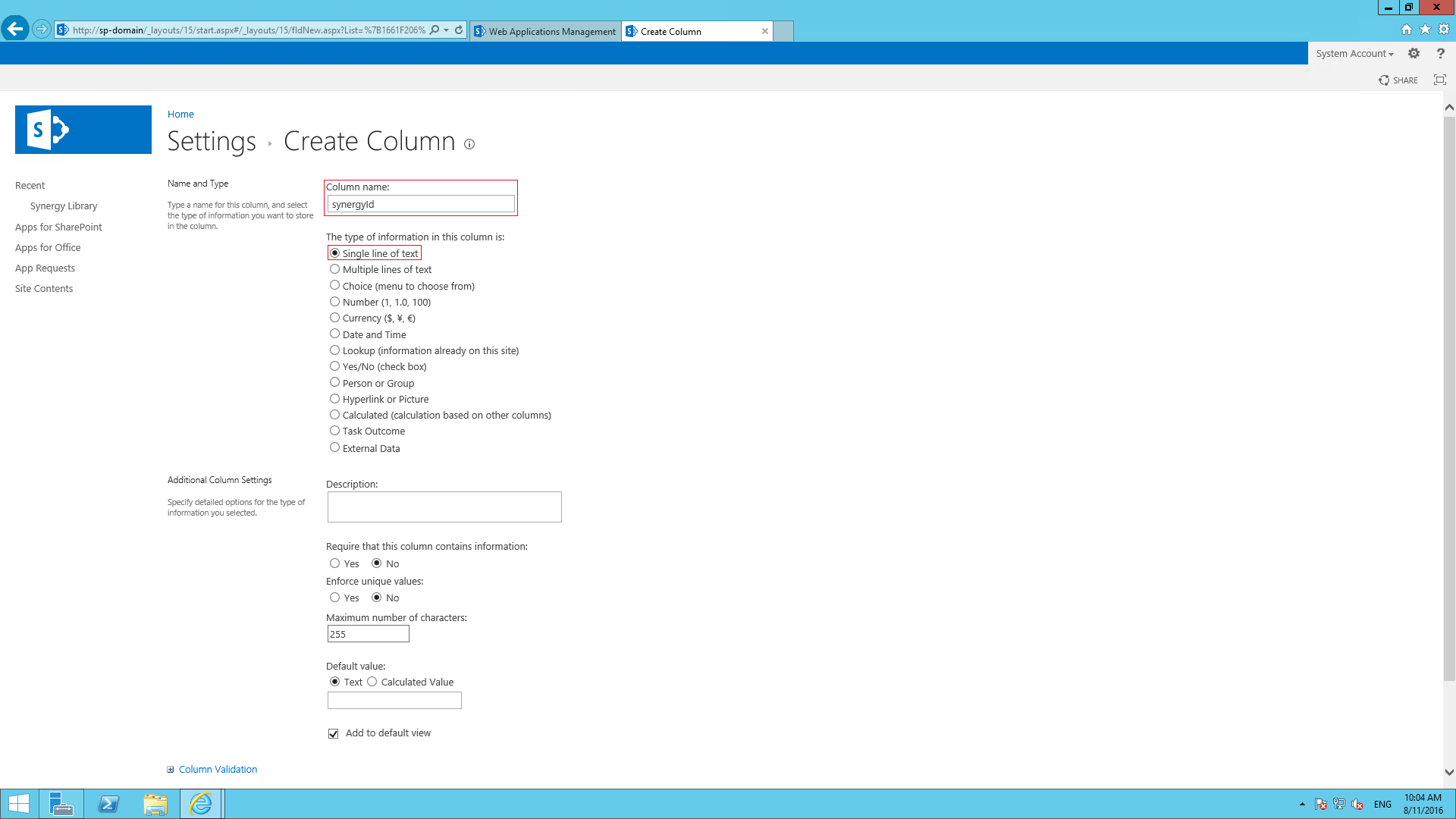
Task: Select Multiple lines of text radio
Action: (334, 269)
